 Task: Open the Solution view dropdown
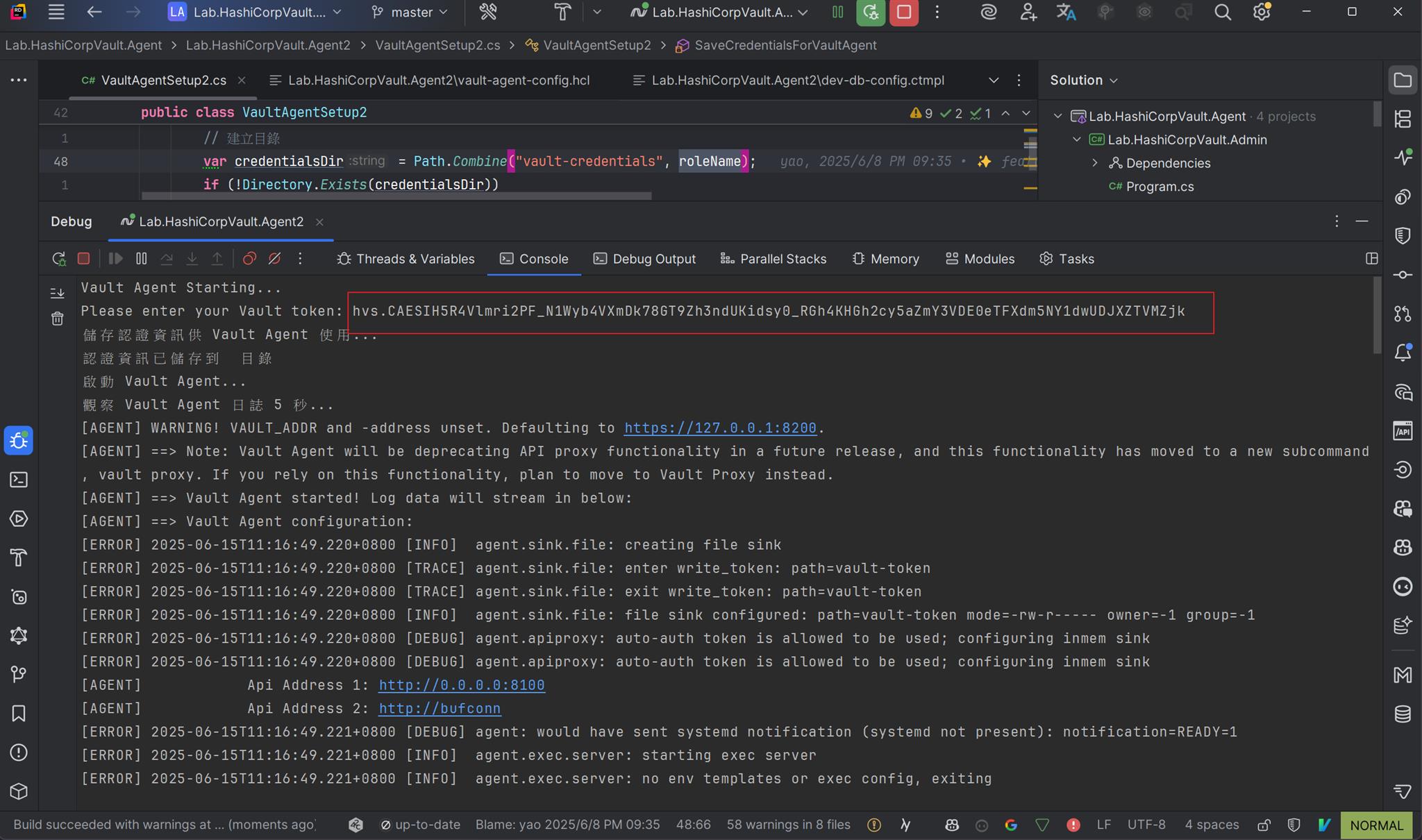pos(1084,80)
